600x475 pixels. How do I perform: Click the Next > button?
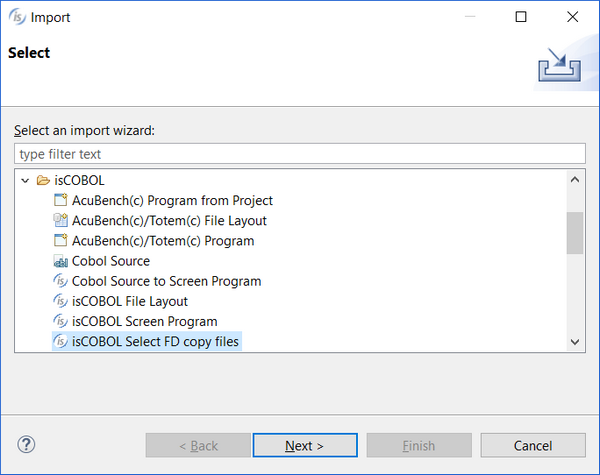click(x=305, y=445)
